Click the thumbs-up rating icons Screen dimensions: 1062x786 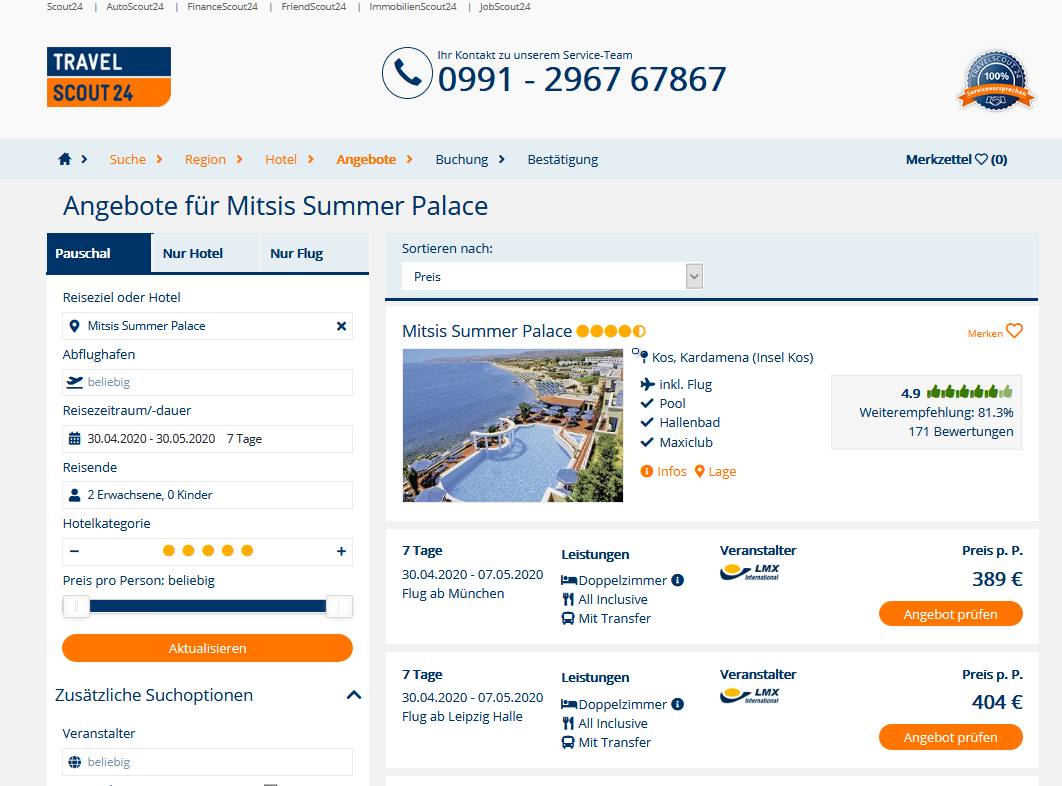tap(969, 392)
